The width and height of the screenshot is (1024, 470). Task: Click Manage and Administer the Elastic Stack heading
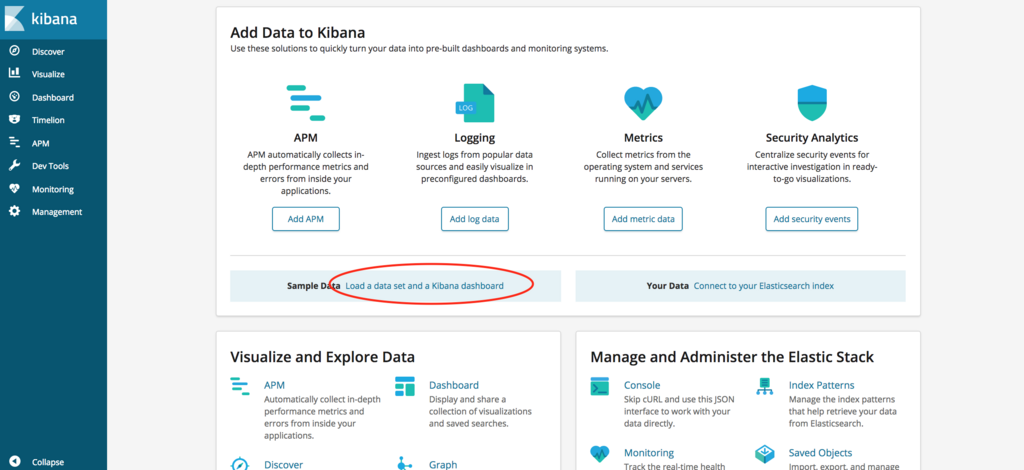(x=732, y=357)
